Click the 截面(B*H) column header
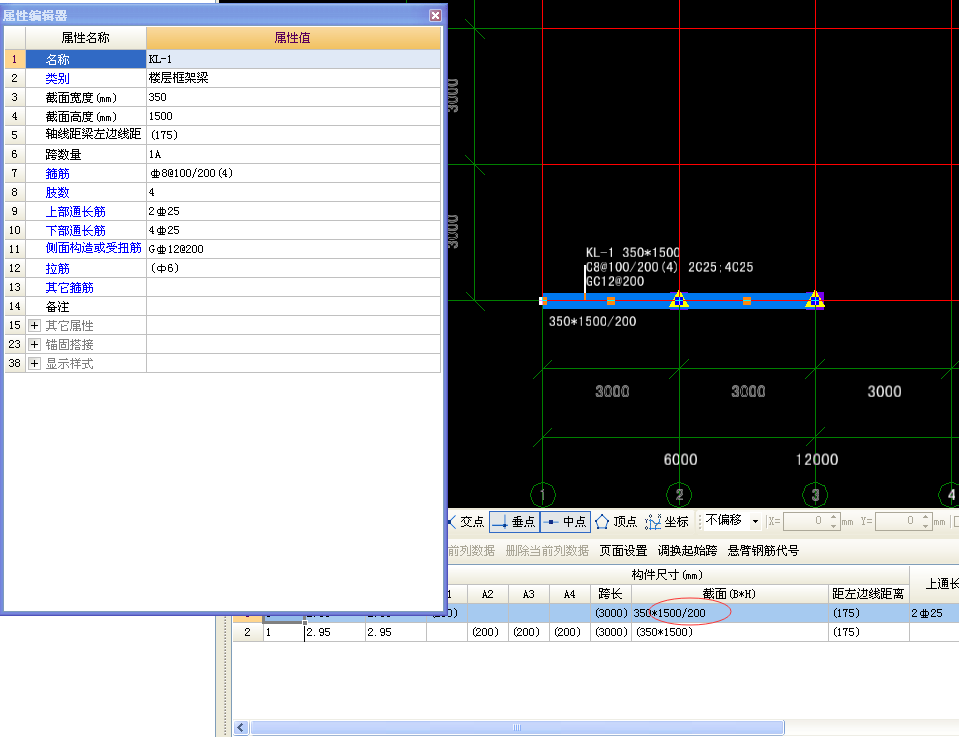The image size is (959, 737). 730,594
